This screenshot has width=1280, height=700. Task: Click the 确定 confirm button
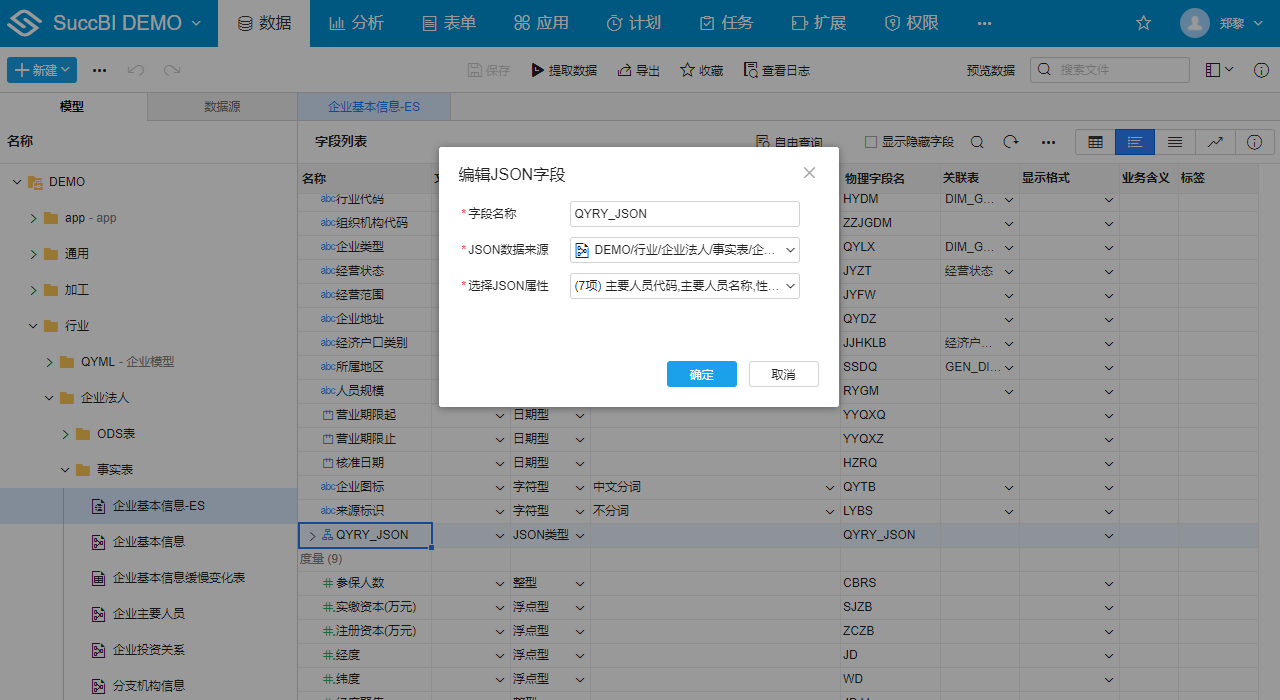(x=702, y=374)
